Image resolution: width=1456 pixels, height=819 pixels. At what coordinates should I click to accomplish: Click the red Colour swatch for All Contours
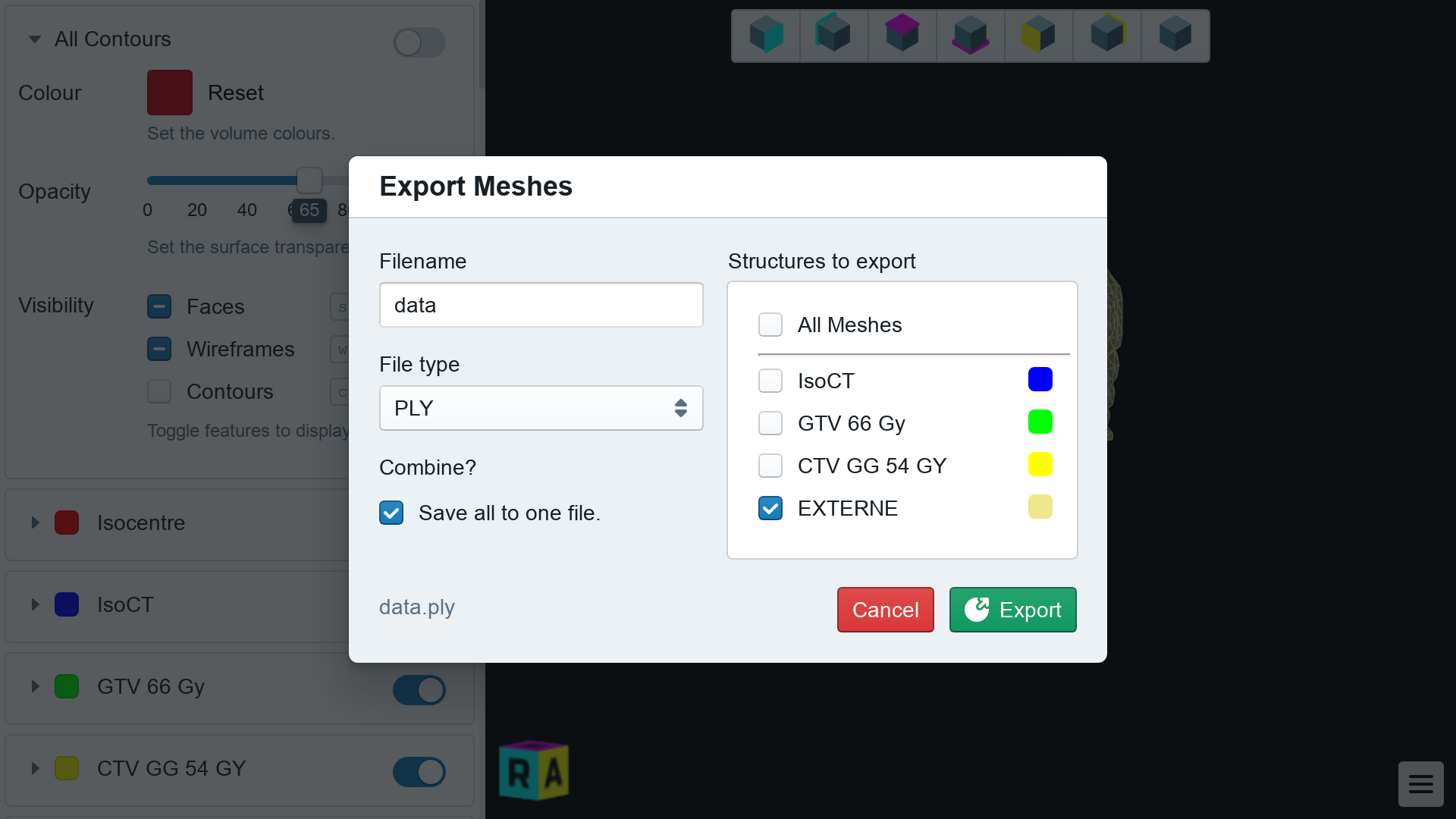(170, 93)
